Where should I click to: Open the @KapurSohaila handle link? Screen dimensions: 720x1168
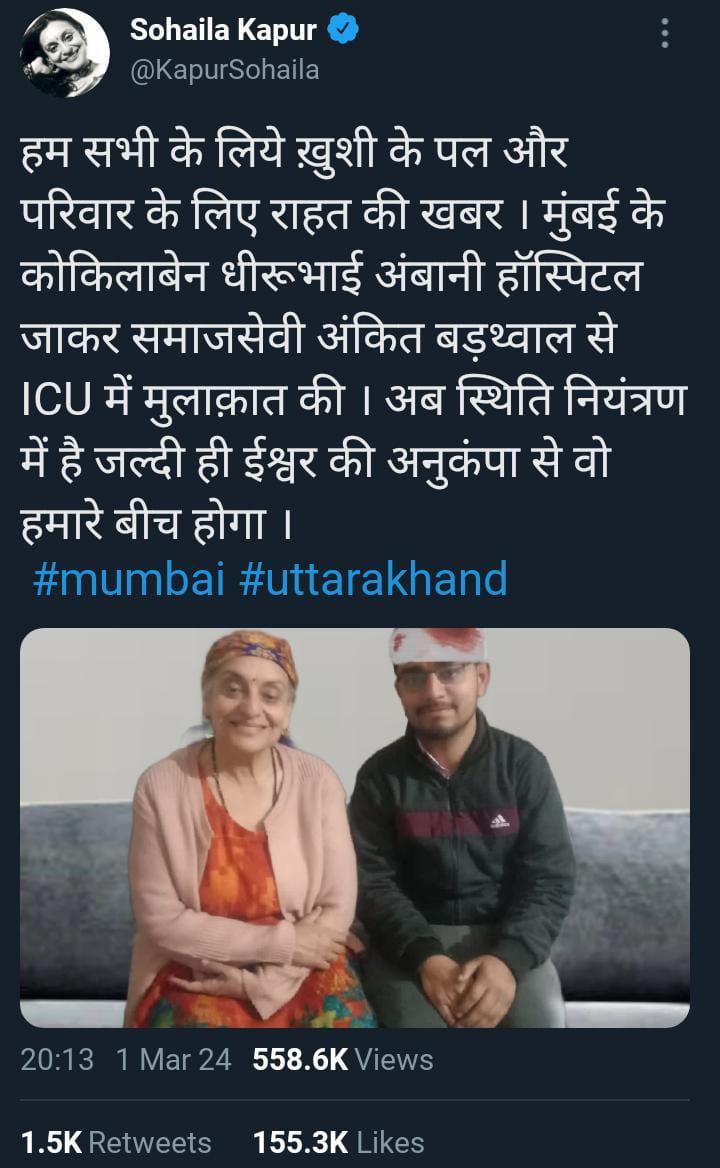coord(224,70)
